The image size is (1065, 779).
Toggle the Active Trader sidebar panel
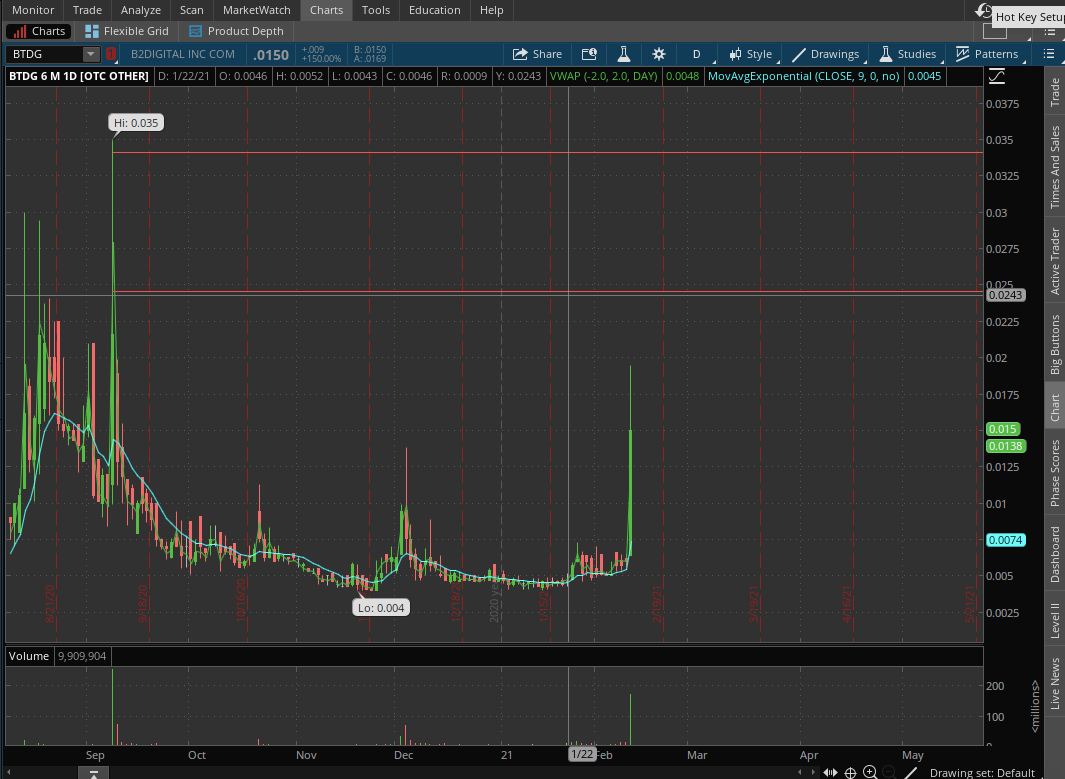1054,261
